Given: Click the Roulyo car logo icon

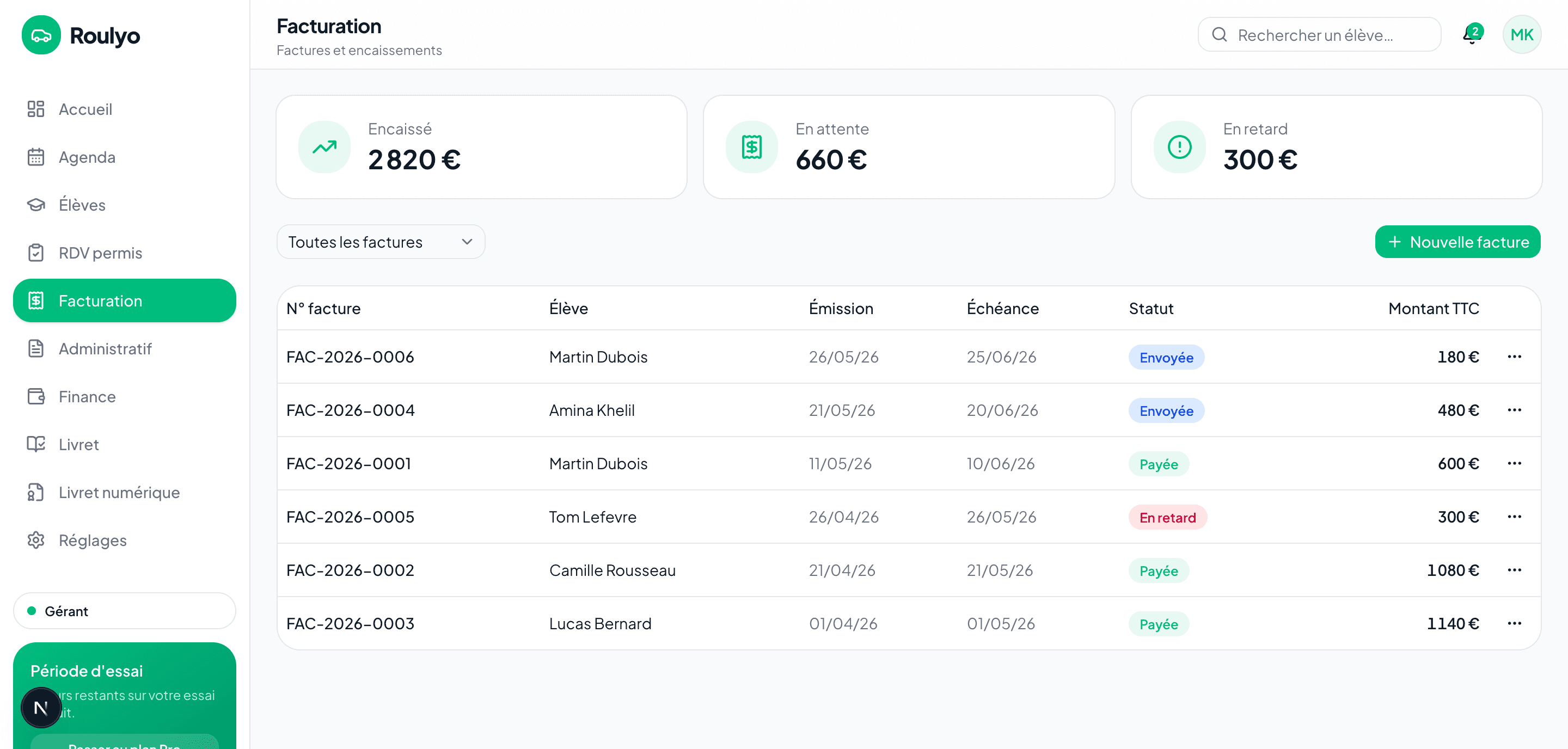Looking at the screenshot, I should point(41,35).
